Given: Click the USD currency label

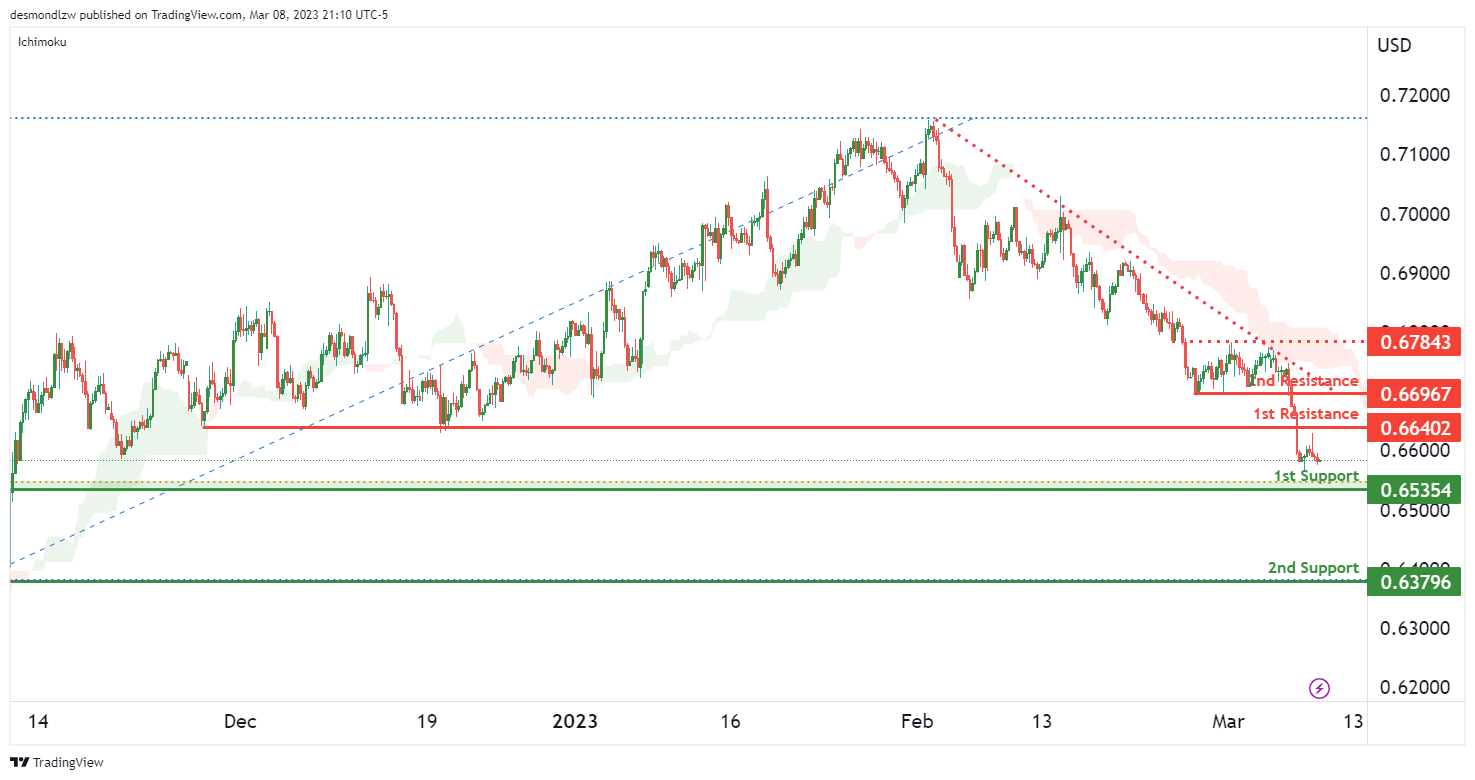Looking at the screenshot, I should pos(1394,45).
